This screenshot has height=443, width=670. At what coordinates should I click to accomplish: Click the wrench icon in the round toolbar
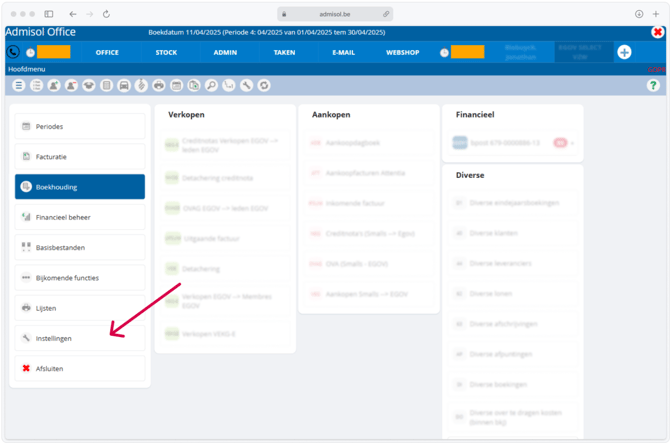247,85
